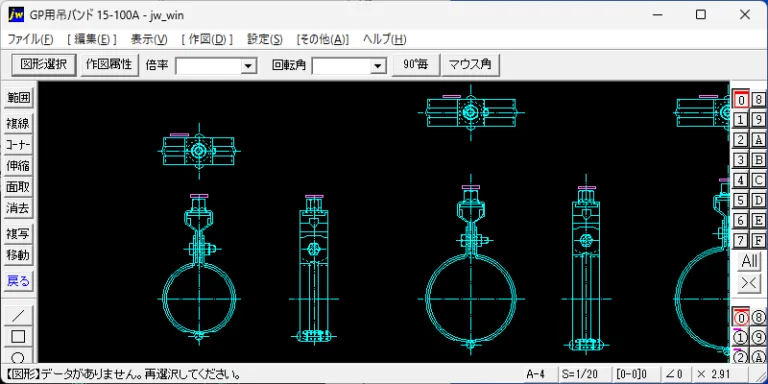
Task: Maximize the jw_win window
Action: tap(701, 15)
